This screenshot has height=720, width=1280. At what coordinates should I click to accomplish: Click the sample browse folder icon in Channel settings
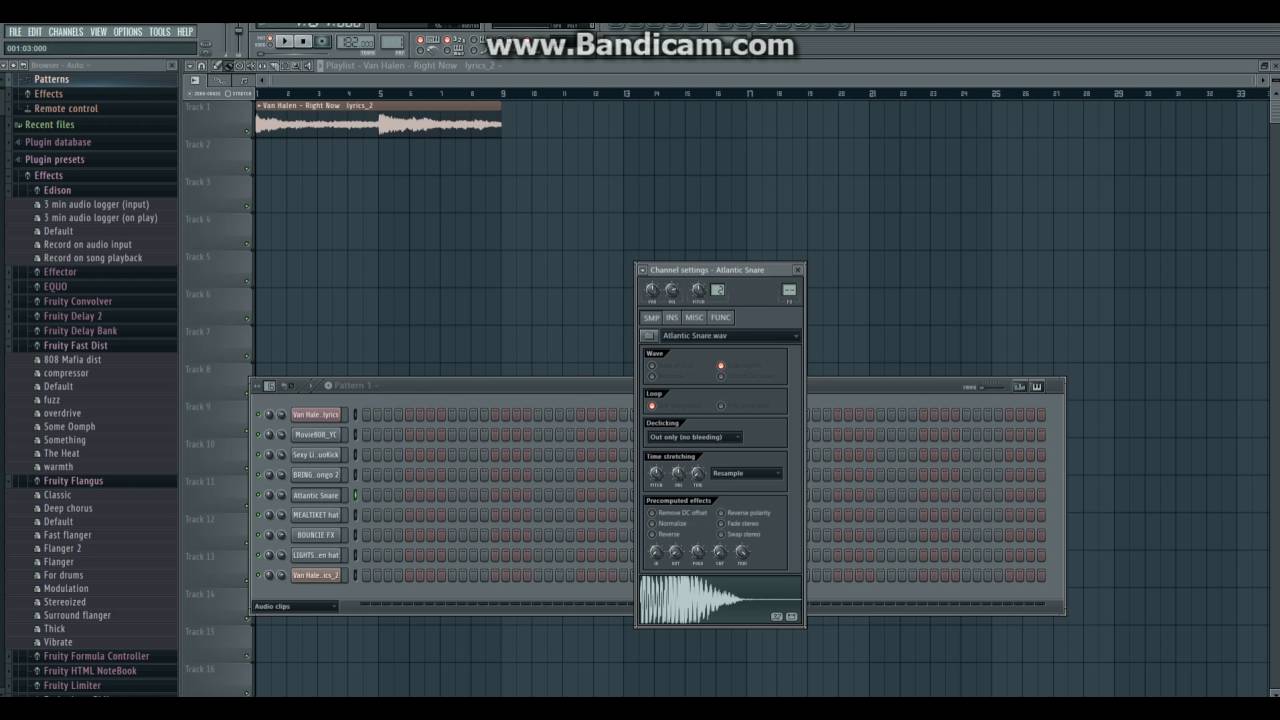click(649, 336)
